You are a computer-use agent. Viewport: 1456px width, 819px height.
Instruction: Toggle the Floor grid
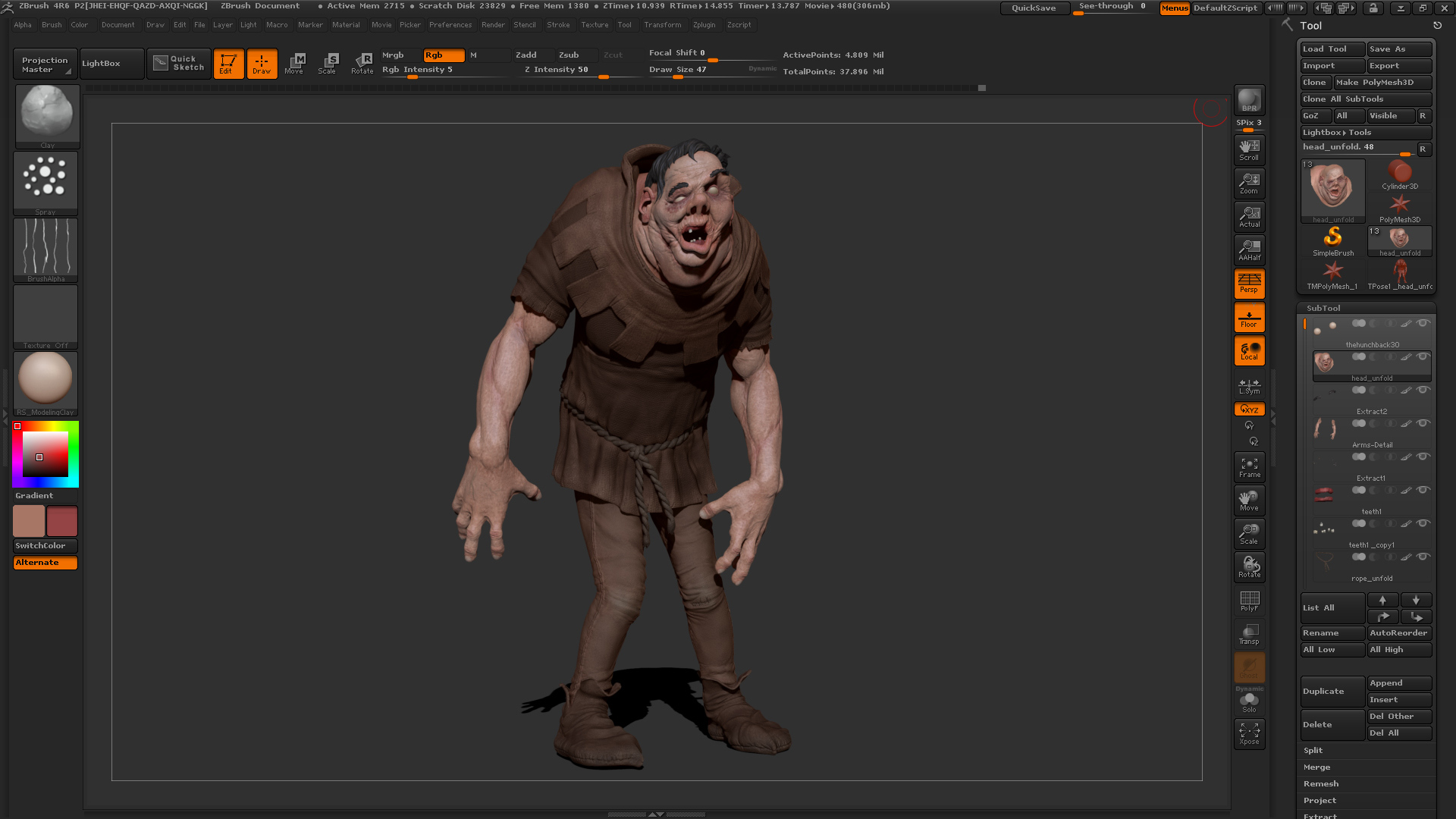(x=1249, y=317)
